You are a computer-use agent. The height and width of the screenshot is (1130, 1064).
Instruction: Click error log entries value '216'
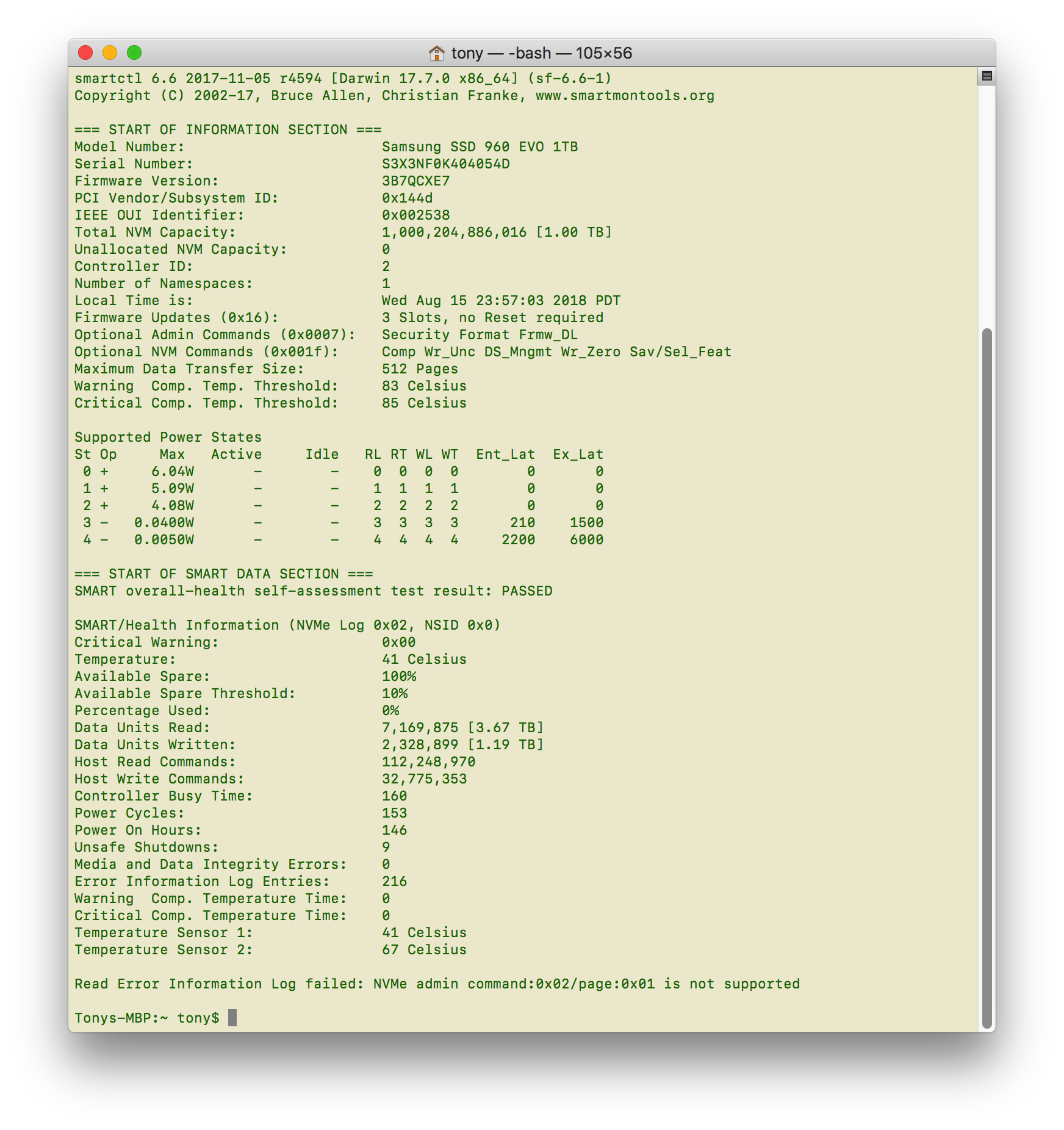(394, 882)
